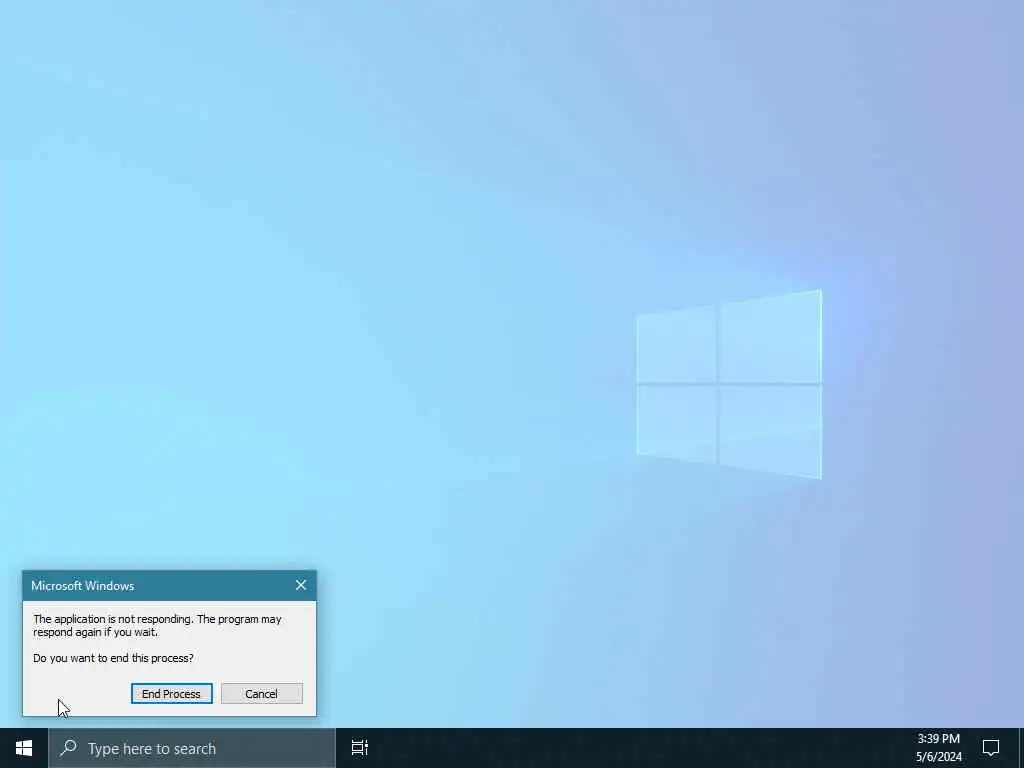Open the notification Action Center
The width and height of the screenshot is (1024, 768).
991,748
